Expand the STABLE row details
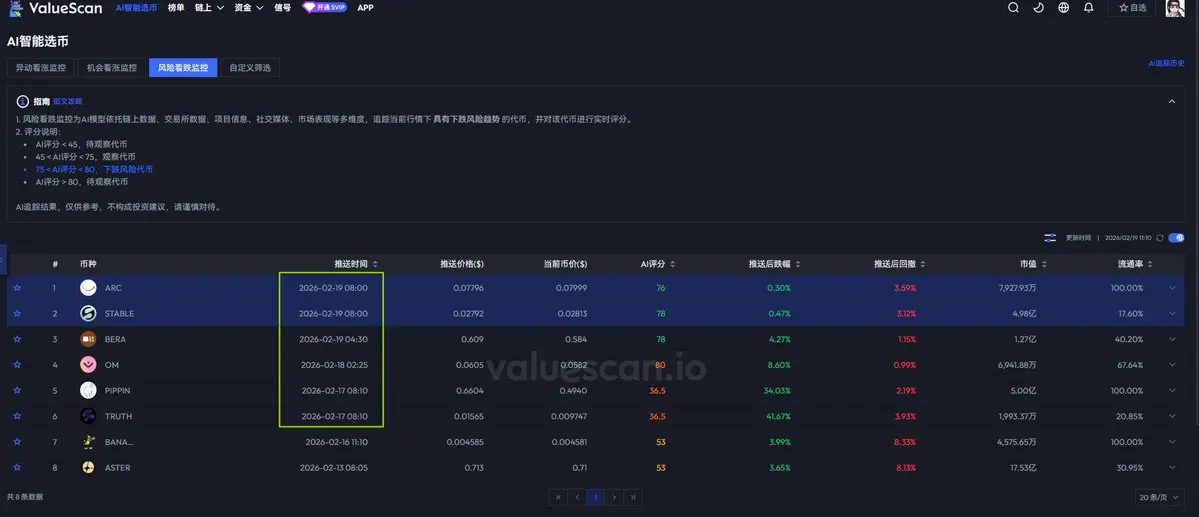This screenshot has width=1199, height=517. point(1173,314)
